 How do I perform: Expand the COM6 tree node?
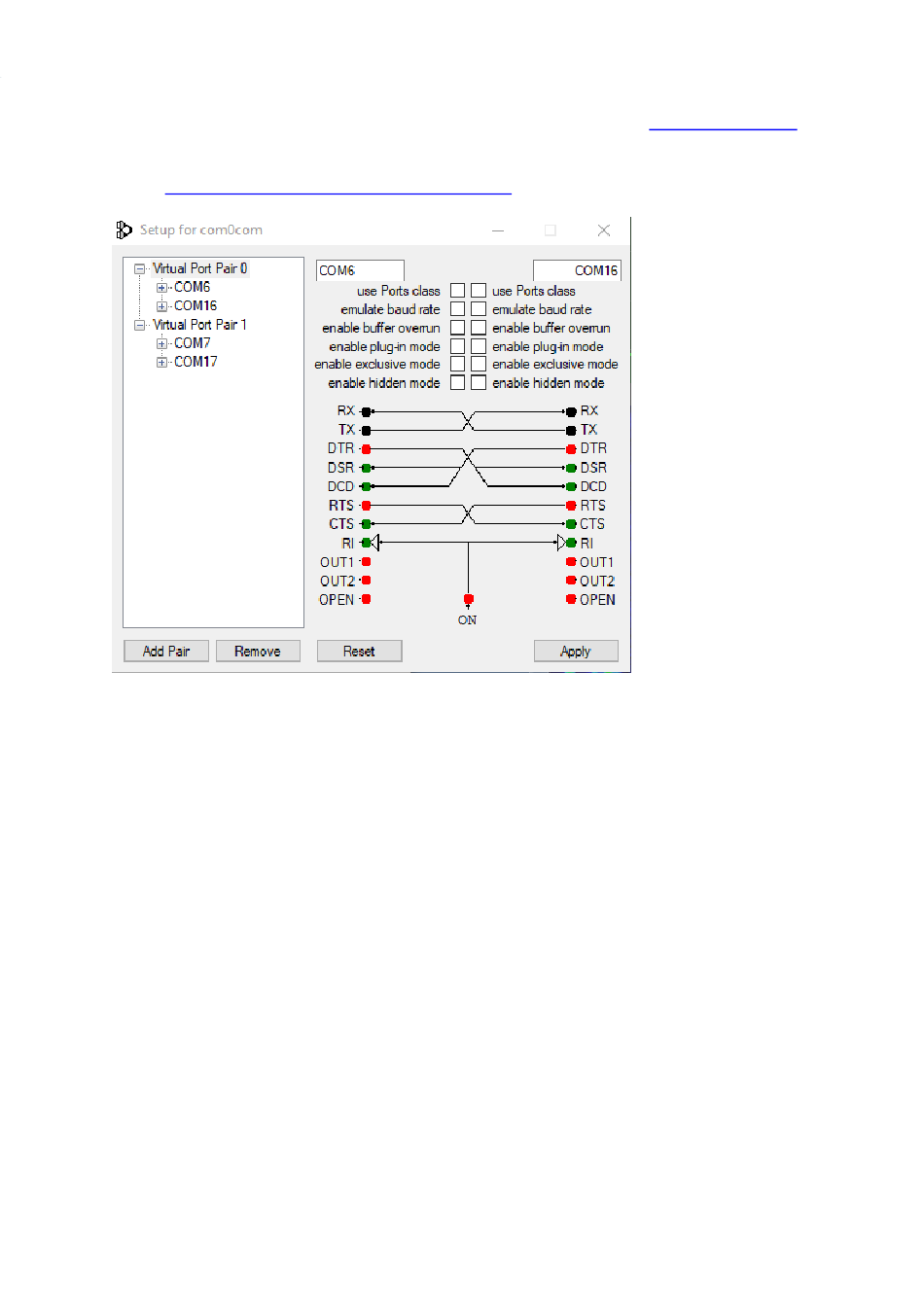point(161,288)
